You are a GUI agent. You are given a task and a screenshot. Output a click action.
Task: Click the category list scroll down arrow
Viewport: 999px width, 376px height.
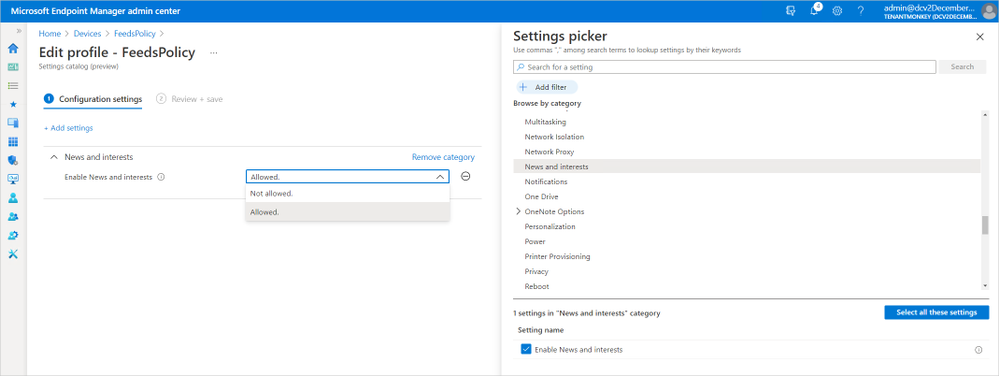pyautogui.click(x=986, y=286)
